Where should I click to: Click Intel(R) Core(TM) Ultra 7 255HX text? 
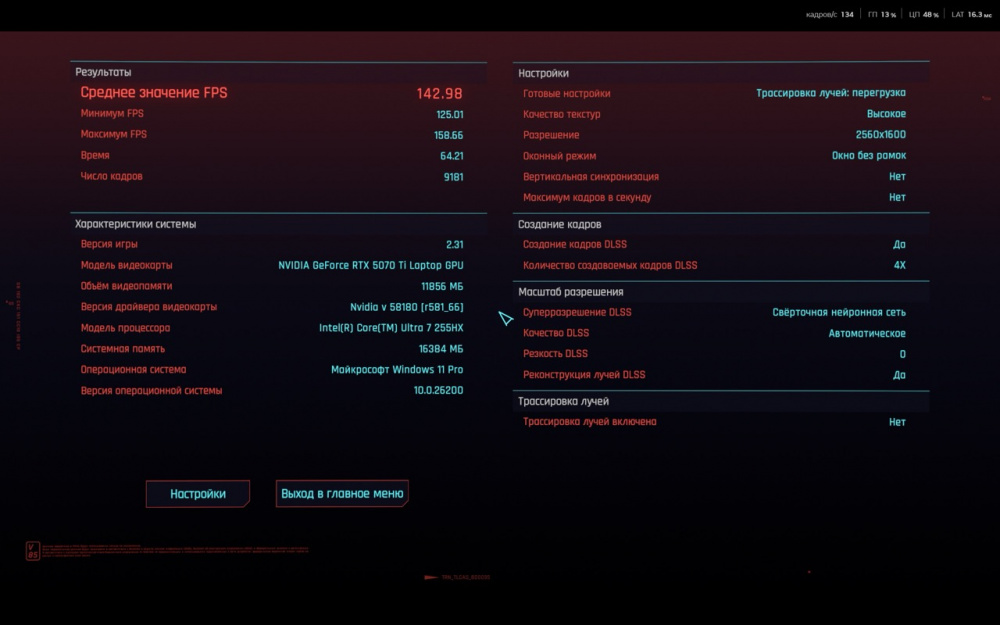[391, 328]
